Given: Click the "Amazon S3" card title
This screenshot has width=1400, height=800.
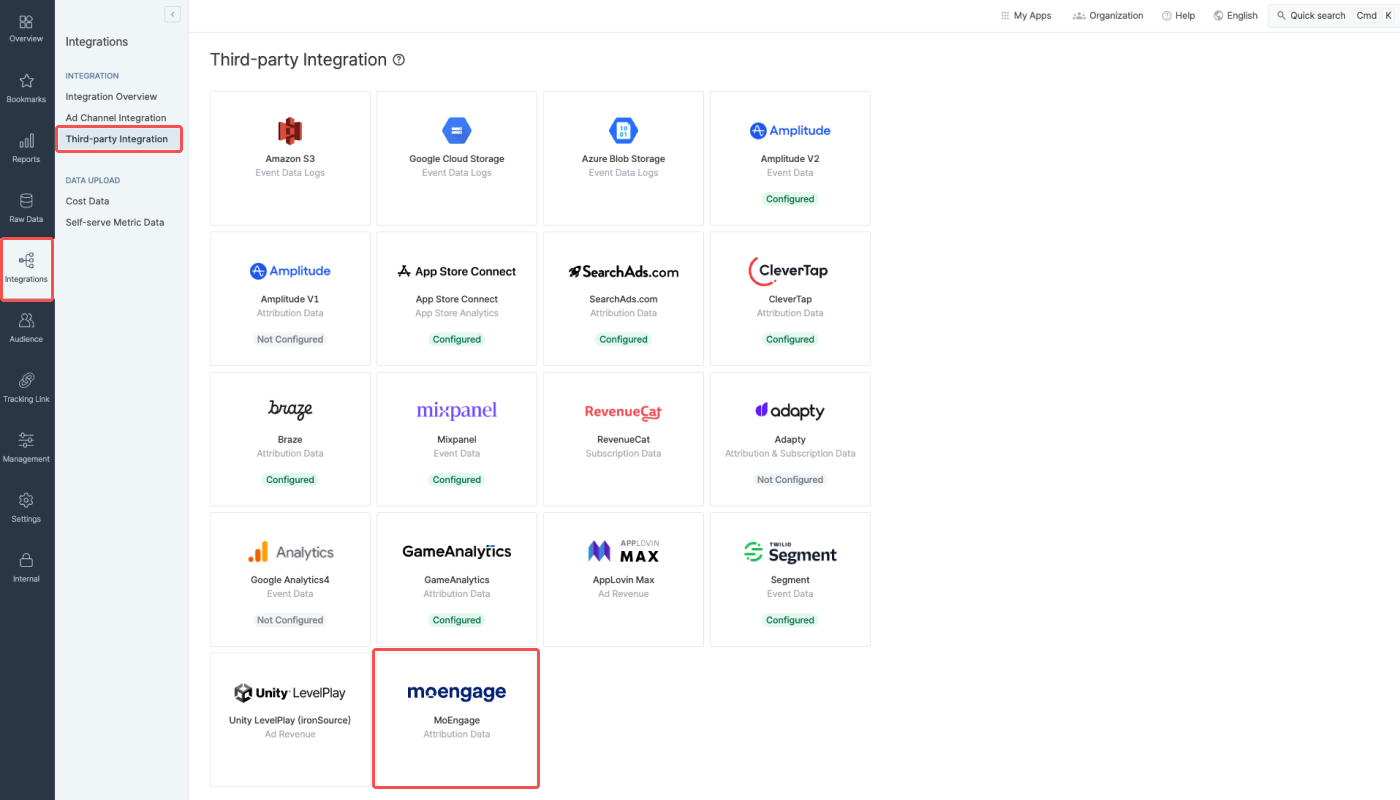Looking at the screenshot, I should click(x=290, y=159).
